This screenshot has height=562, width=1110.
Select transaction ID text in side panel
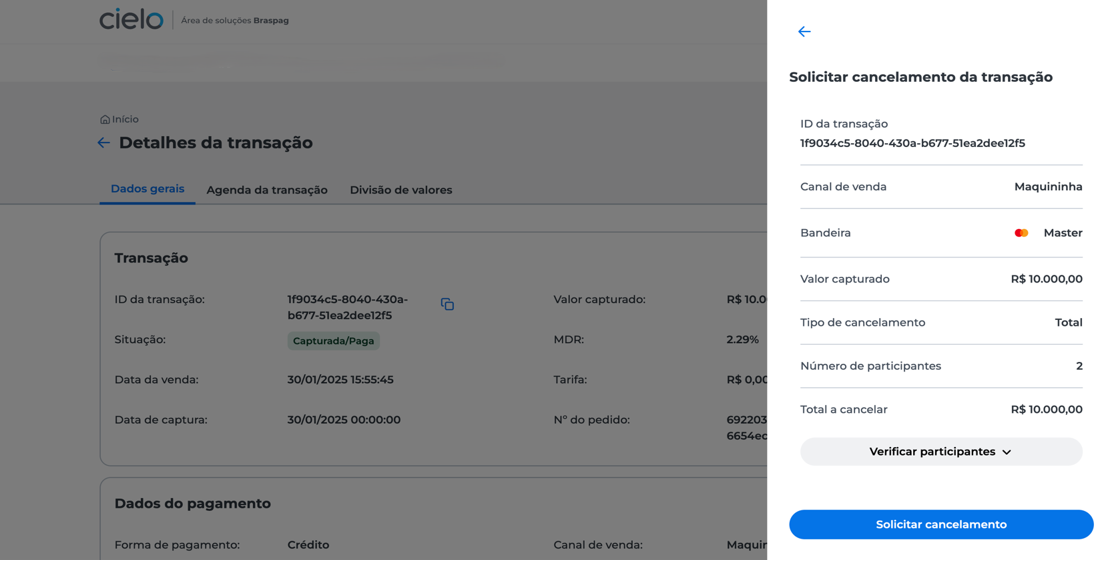click(x=912, y=143)
